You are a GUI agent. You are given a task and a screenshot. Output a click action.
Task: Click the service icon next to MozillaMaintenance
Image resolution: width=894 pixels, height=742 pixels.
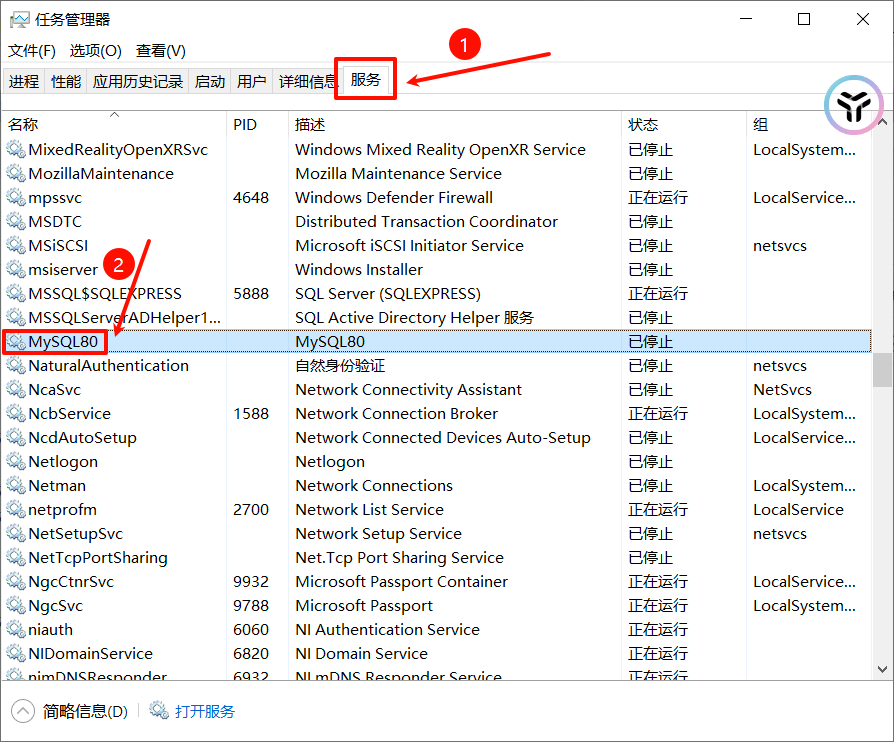pyautogui.click(x=16, y=173)
